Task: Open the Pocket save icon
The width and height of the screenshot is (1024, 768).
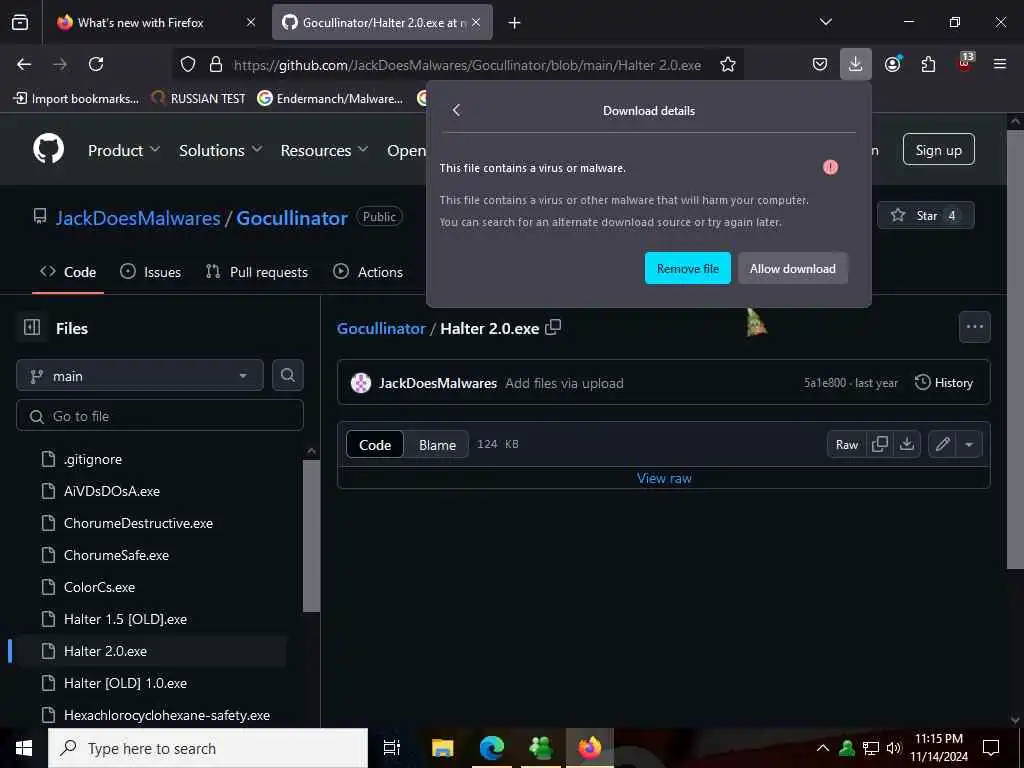Action: pyautogui.click(x=820, y=64)
